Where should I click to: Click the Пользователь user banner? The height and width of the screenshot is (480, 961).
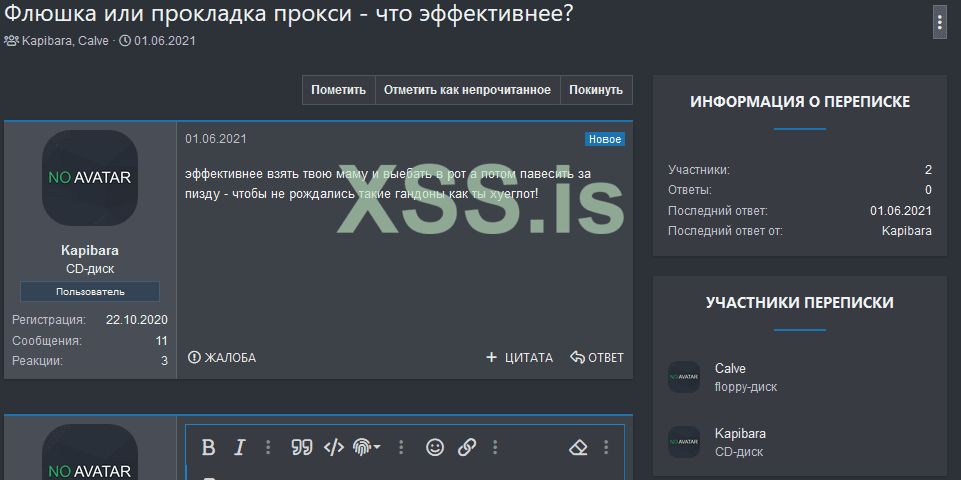(90, 292)
